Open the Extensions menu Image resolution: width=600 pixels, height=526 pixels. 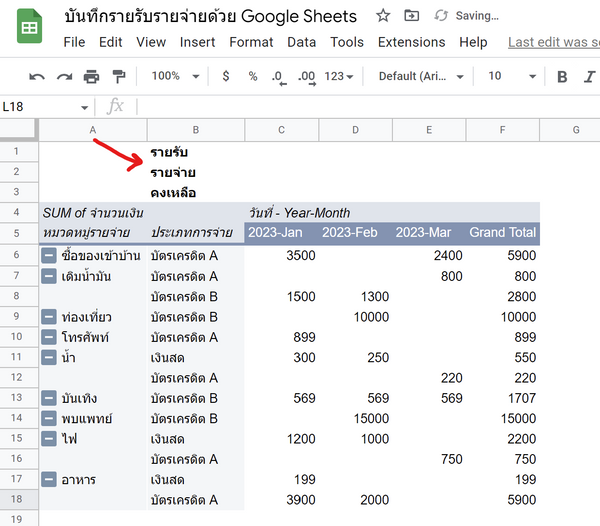pyautogui.click(x=411, y=42)
